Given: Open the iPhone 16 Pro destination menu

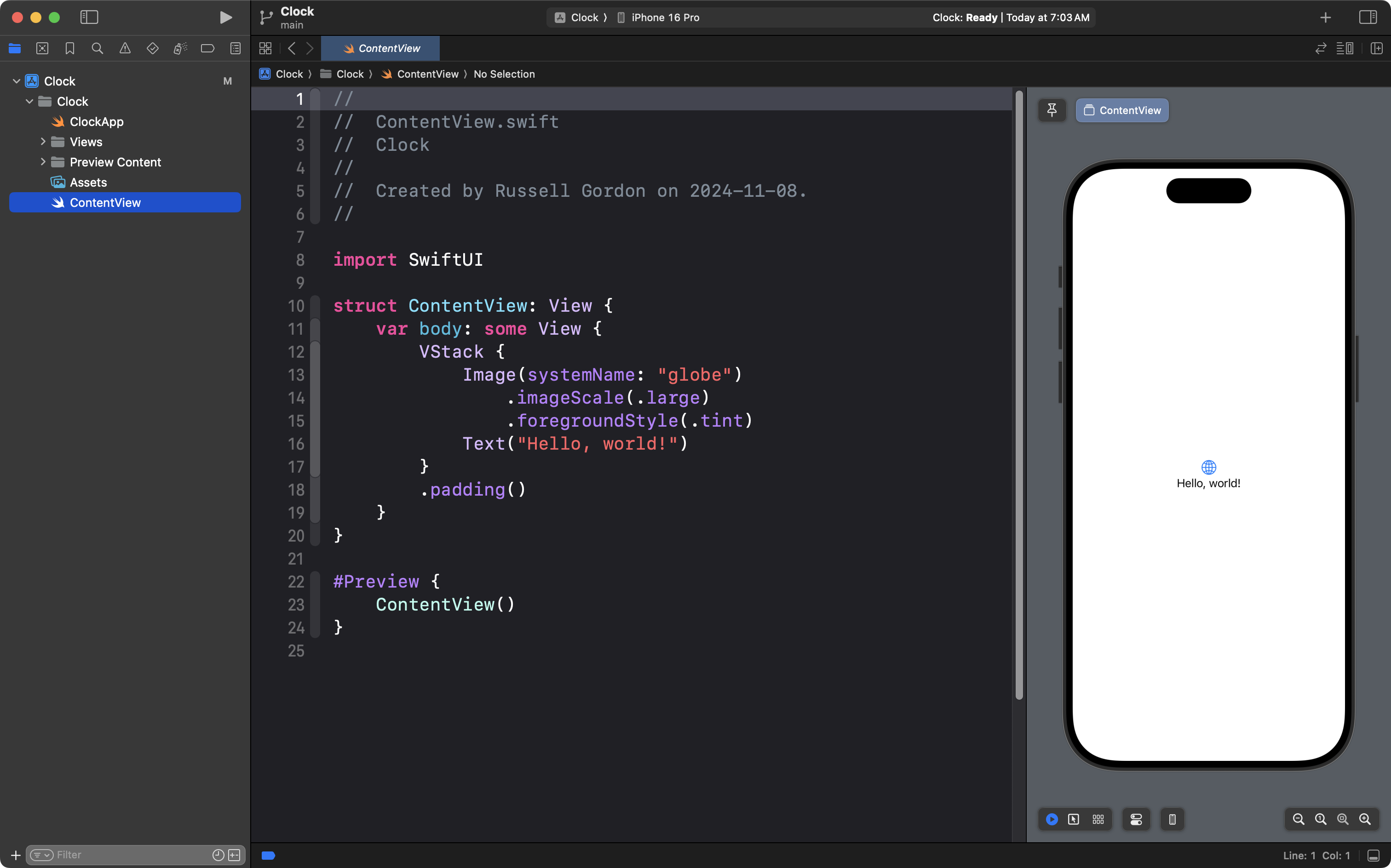Looking at the screenshot, I should (665, 18).
